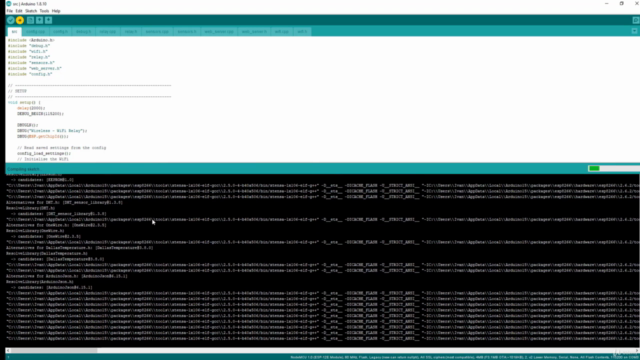Open the Edit menu

19,11
